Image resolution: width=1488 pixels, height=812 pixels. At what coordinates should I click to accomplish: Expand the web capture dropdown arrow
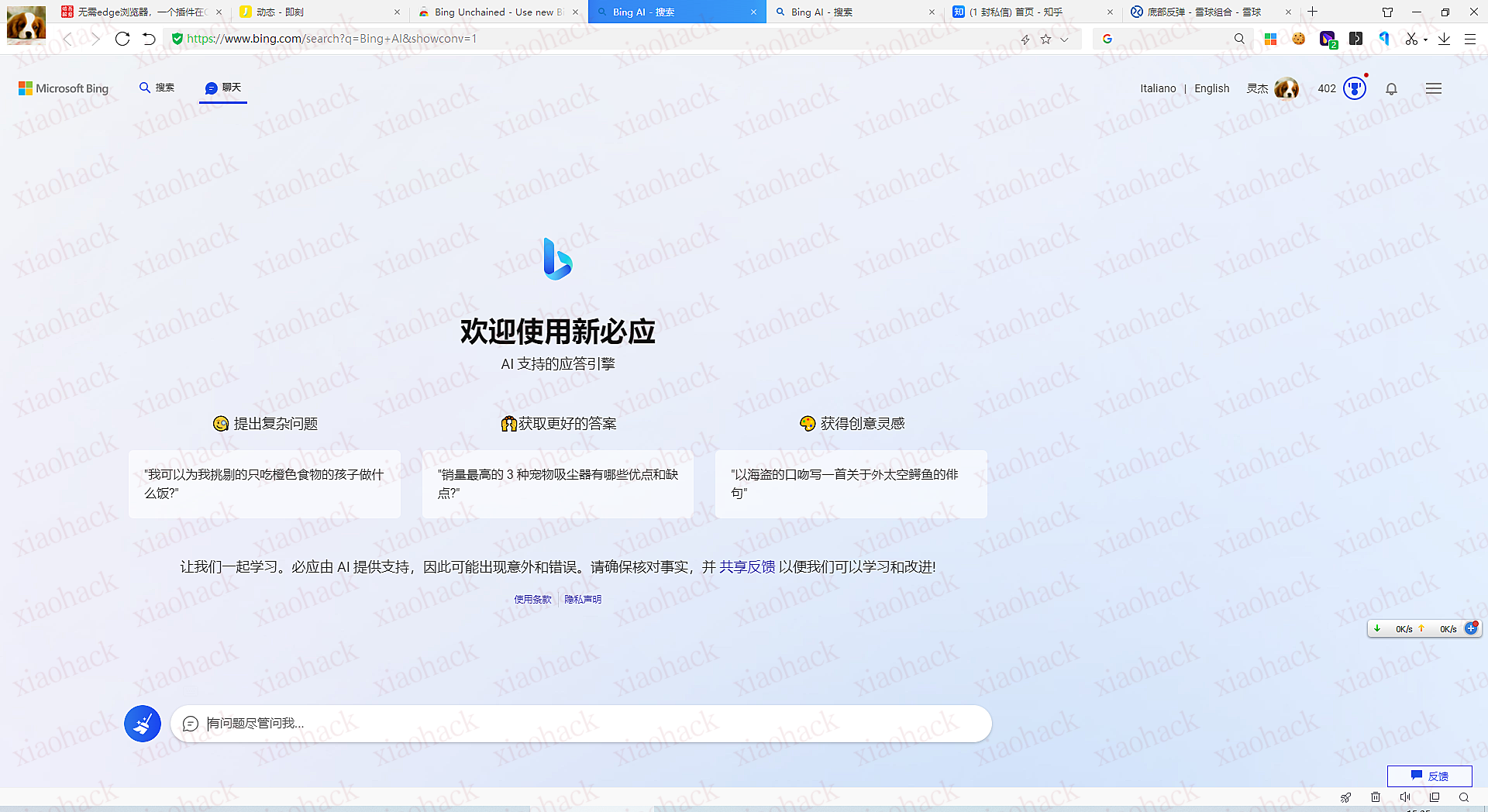[x=1424, y=39]
